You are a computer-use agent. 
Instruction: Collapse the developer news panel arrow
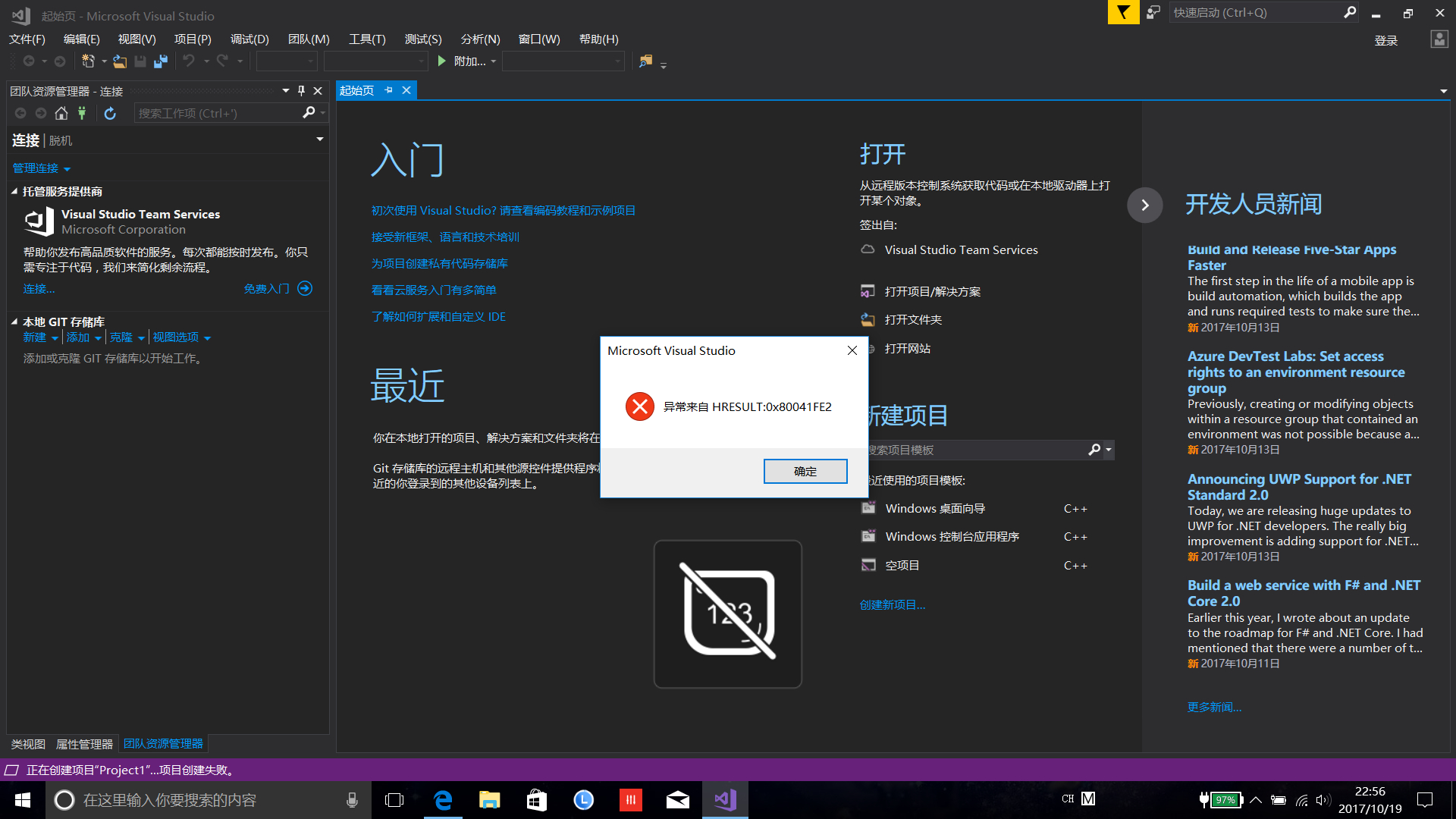pyautogui.click(x=1144, y=205)
